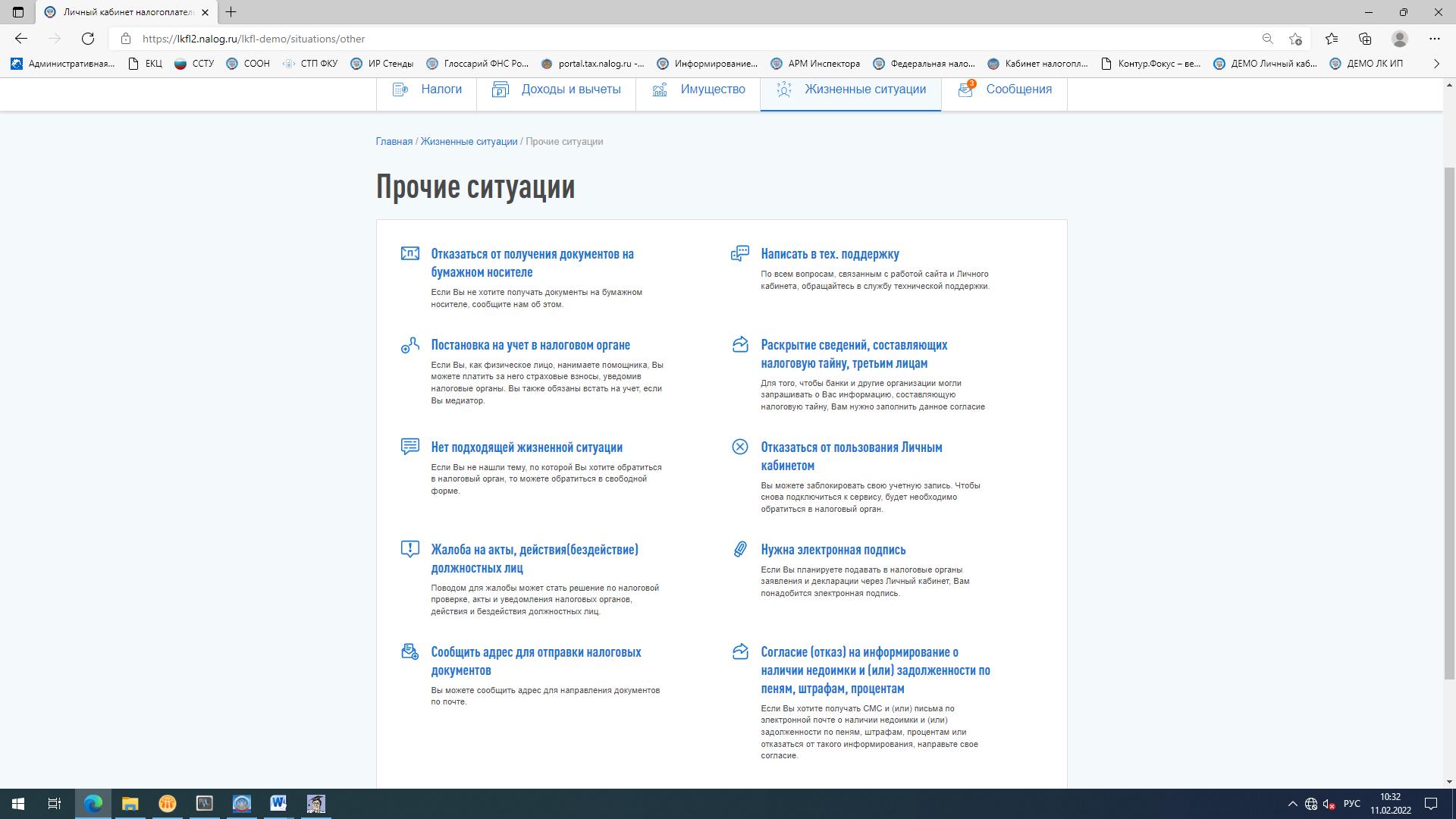Open the Сообщения tab
1456x819 pixels.
coord(1004,89)
